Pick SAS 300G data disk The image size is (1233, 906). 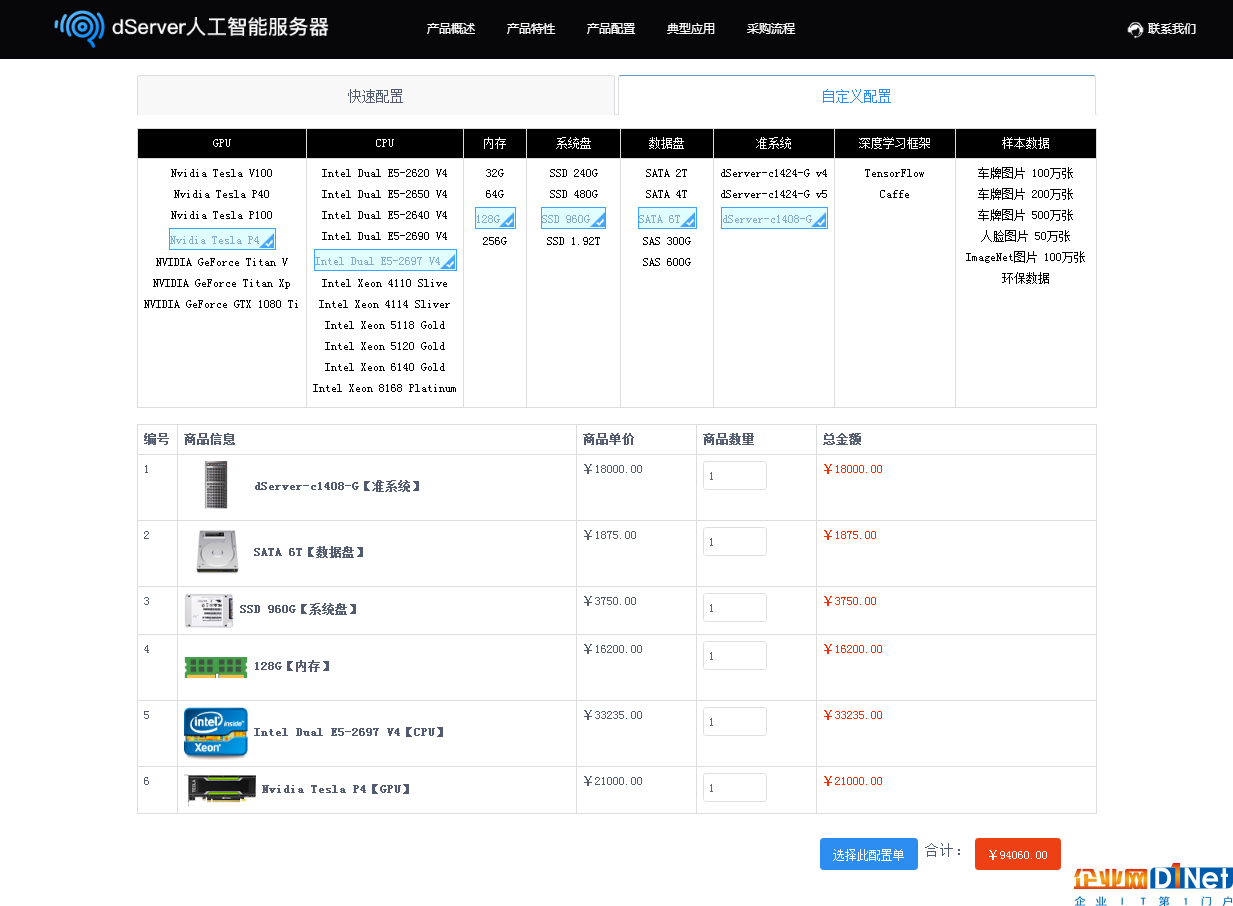667,241
